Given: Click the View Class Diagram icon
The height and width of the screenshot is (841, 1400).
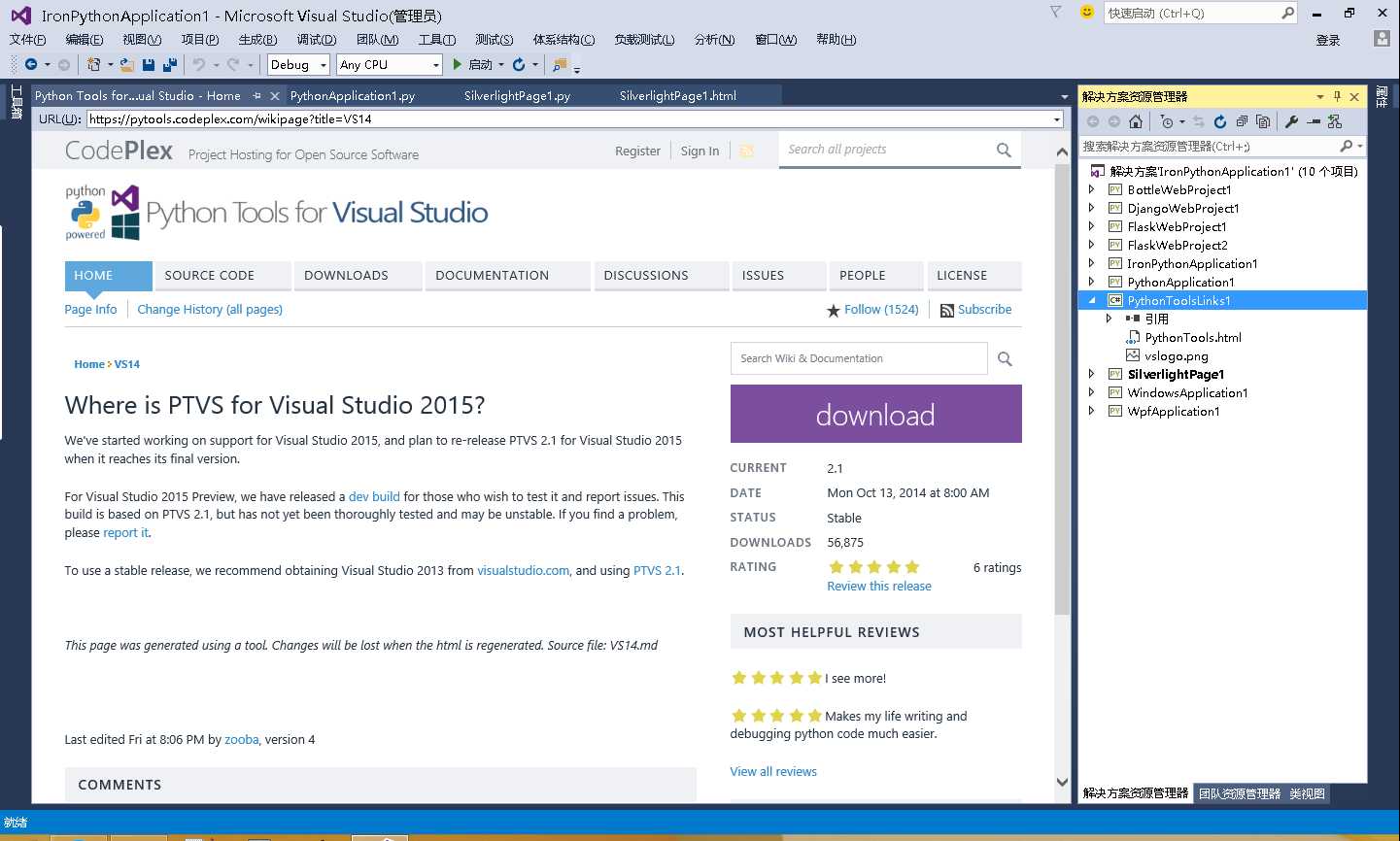Looking at the screenshot, I should click(1335, 121).
